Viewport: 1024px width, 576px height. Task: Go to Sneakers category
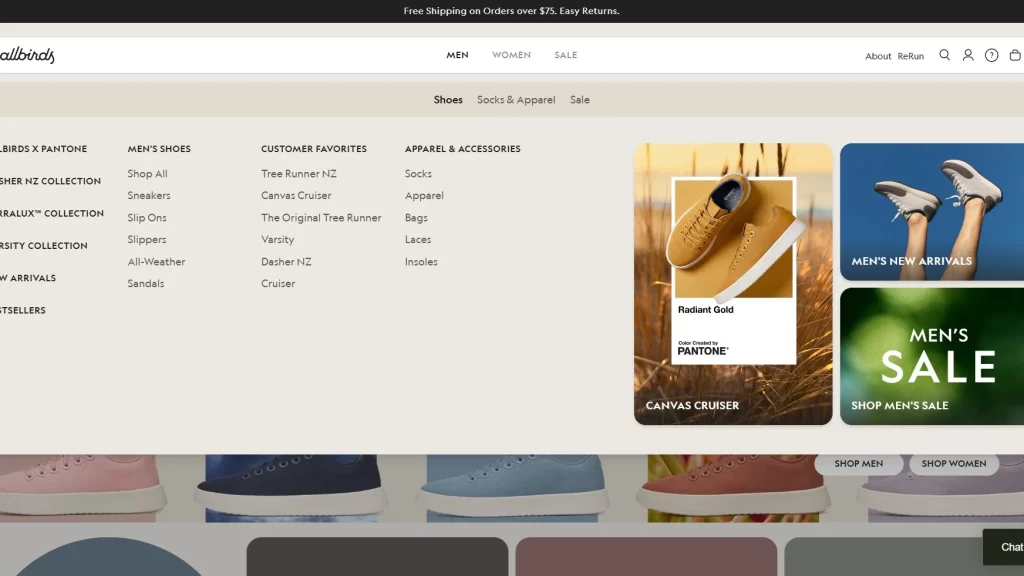pyautogui.click(x=149, y=195)
